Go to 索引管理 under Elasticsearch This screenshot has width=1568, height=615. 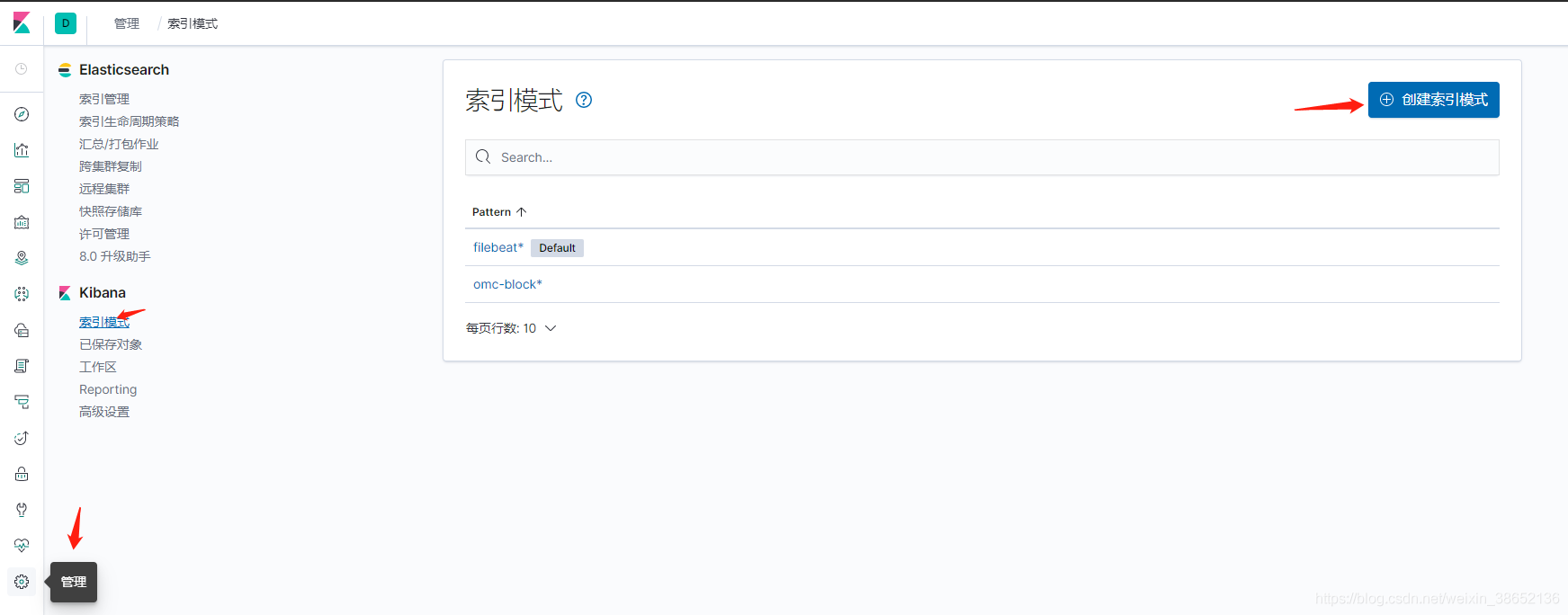[104, 99]
